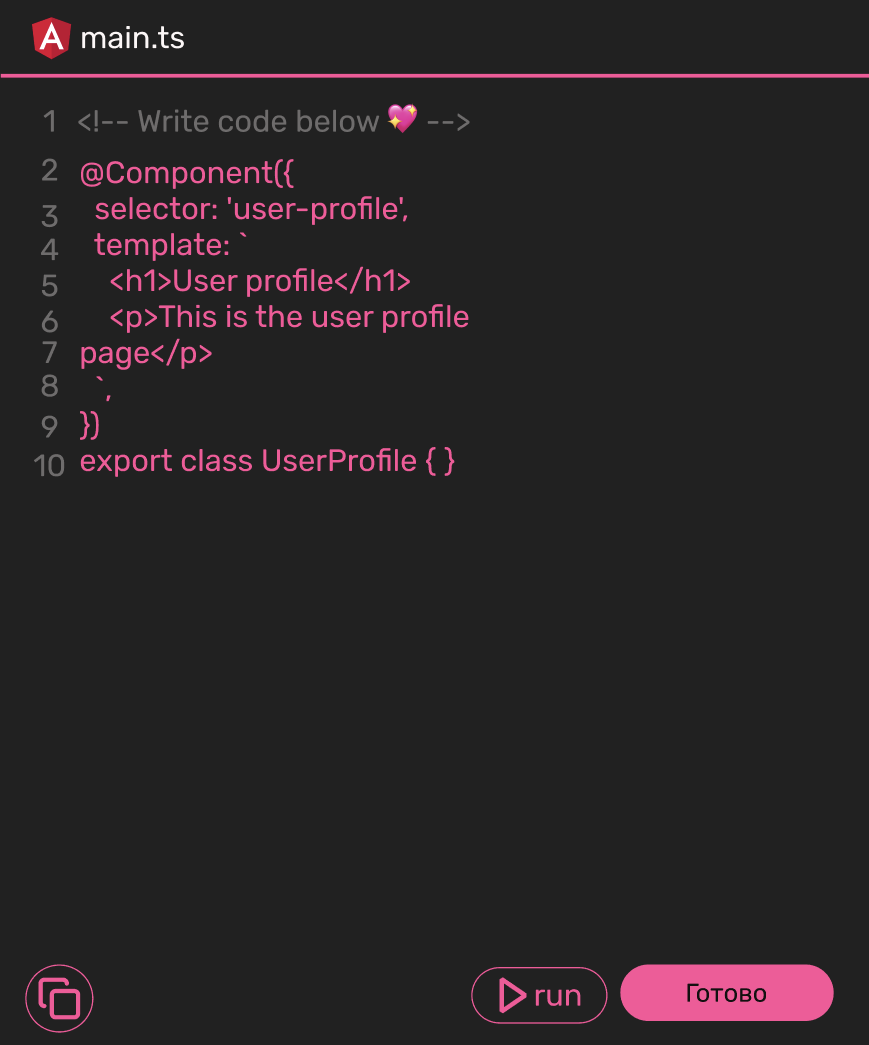The height and width of the screenshot is (1045, 869).
Task: Place cursor on the @Component({ line
Action: 186,173
